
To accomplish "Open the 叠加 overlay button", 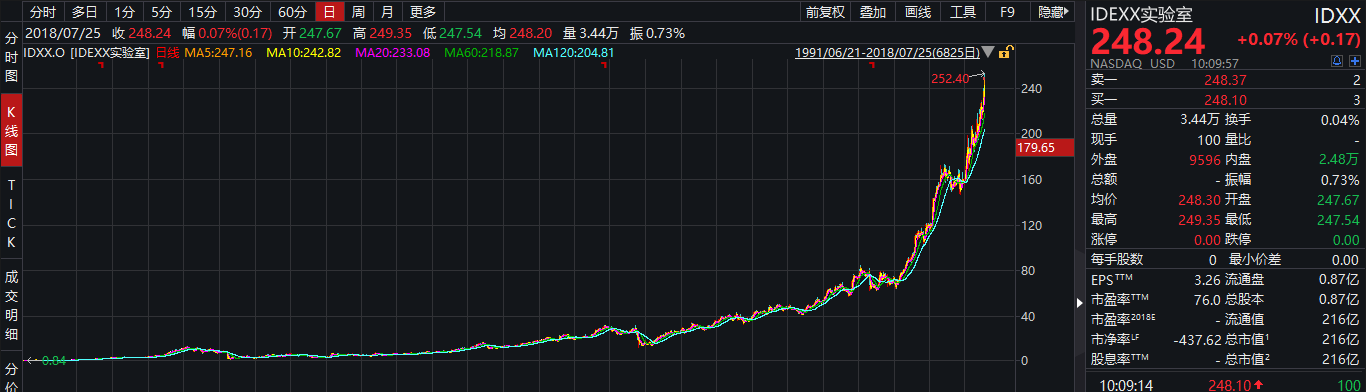I will [x=873, y=12].
